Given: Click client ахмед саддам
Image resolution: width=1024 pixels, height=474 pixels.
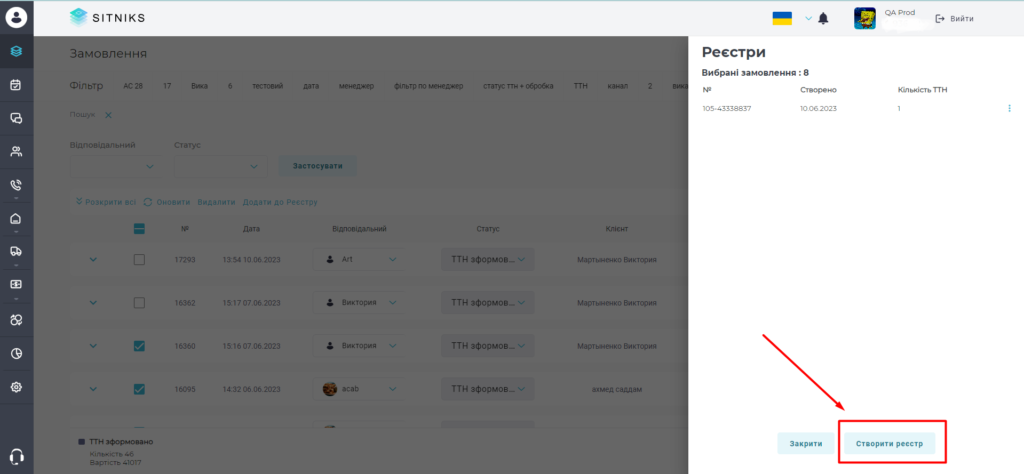Looking at the screenshot, I should [616, 389].
